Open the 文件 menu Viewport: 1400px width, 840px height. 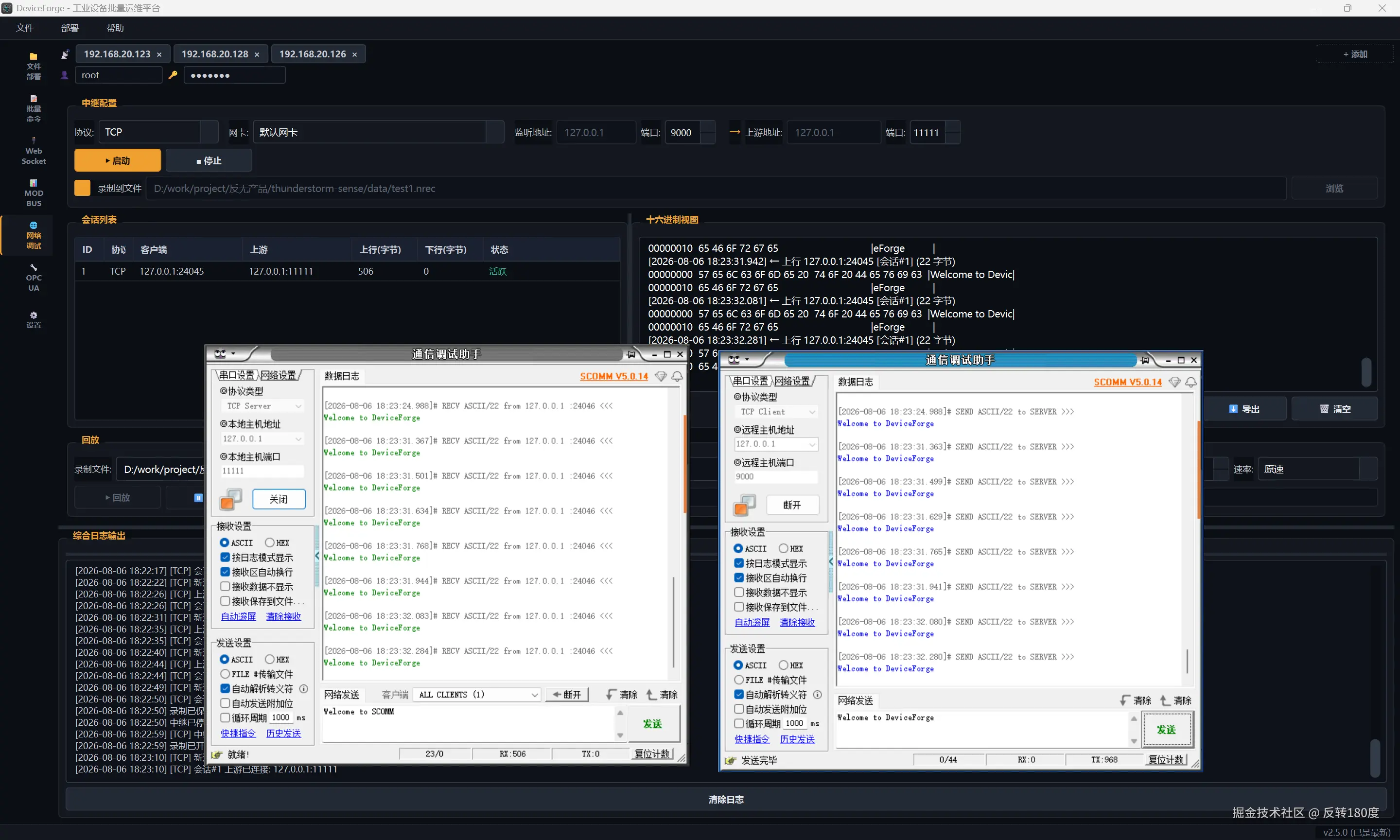coord(25,28)
